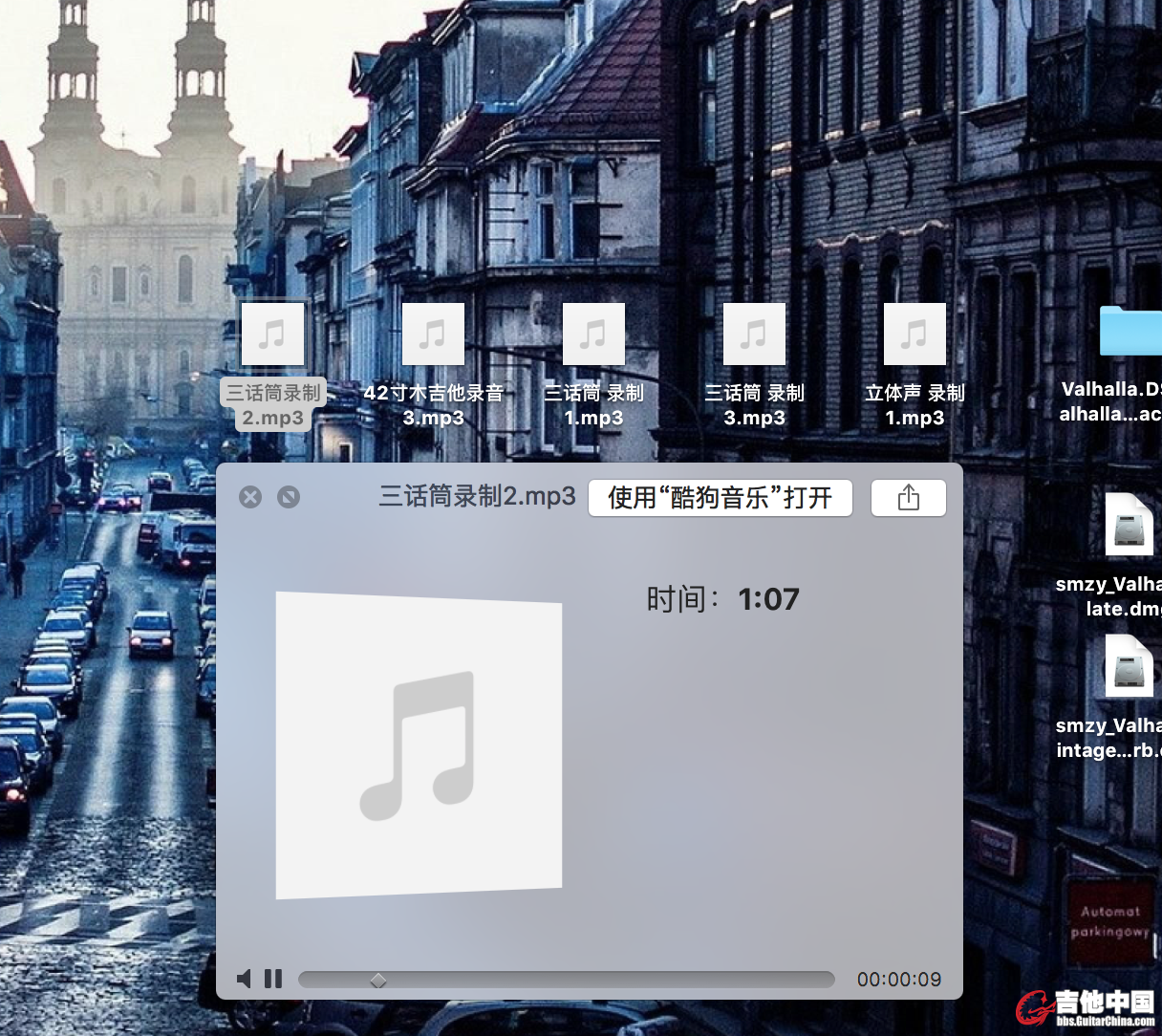This screenshot has width=1162, height=1036.
Task: Click the Valhalla.D folder name label
Action: [x=1110, y=401]
